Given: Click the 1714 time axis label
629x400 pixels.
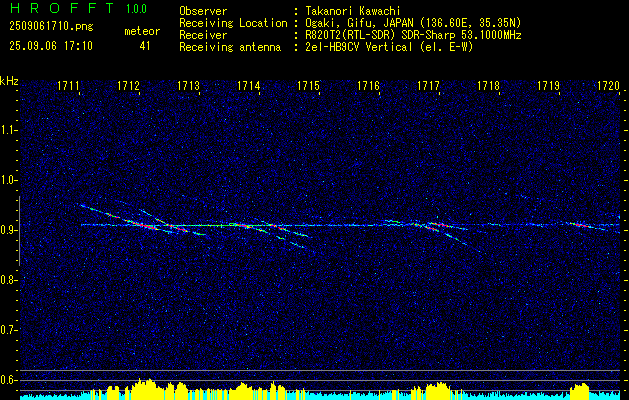Looking at the screenshot, I should (x=248, y=86).
